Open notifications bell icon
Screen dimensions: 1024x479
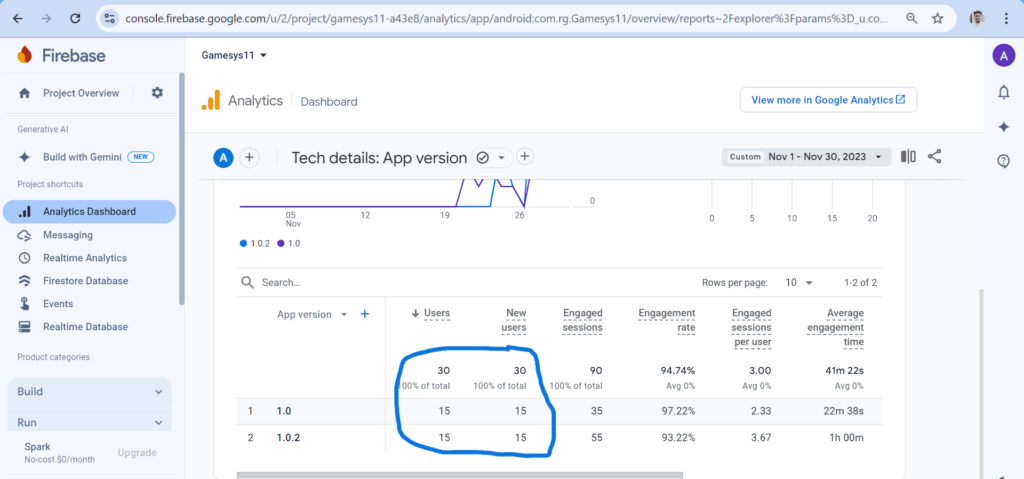tap(1003, 92)
